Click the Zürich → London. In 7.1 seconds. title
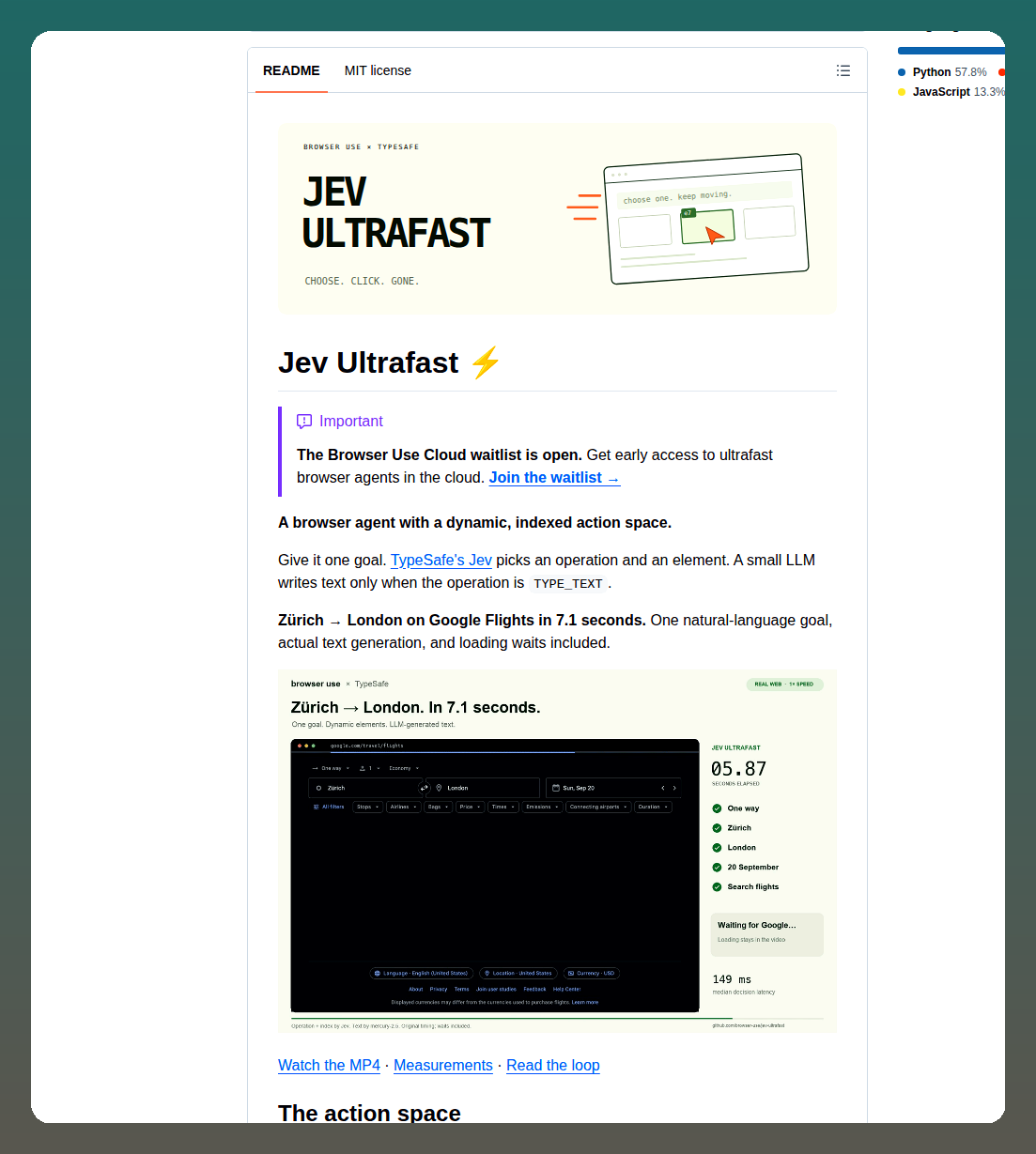The image size is (1036, 1154). coord(415,707)
